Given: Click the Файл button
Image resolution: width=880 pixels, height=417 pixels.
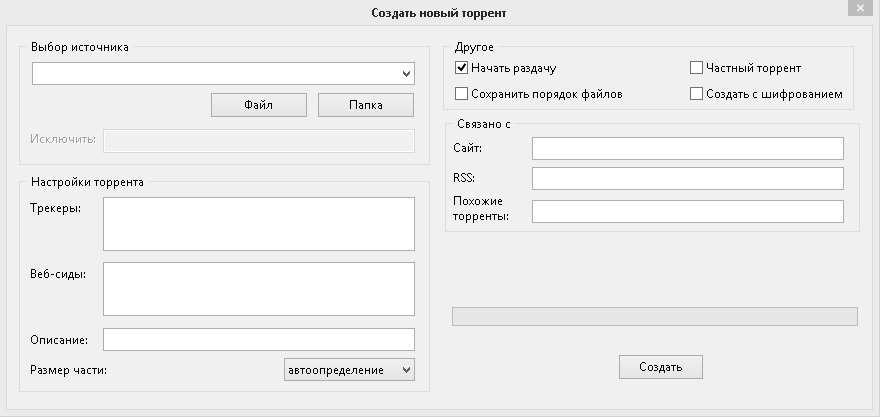Looking at the screenshot, I should click(x=259, y=105).
